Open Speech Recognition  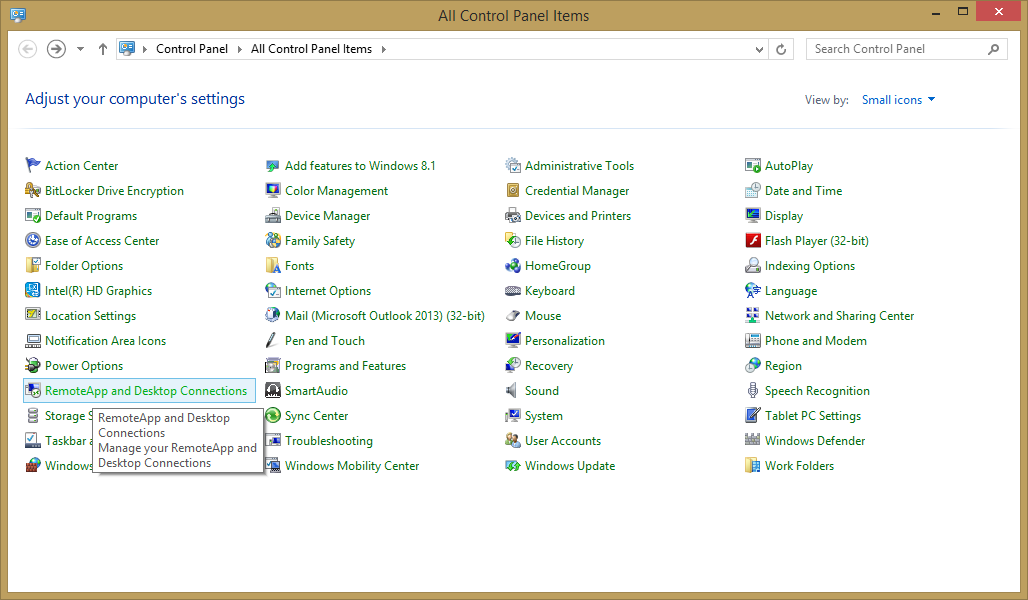point(815,390)
